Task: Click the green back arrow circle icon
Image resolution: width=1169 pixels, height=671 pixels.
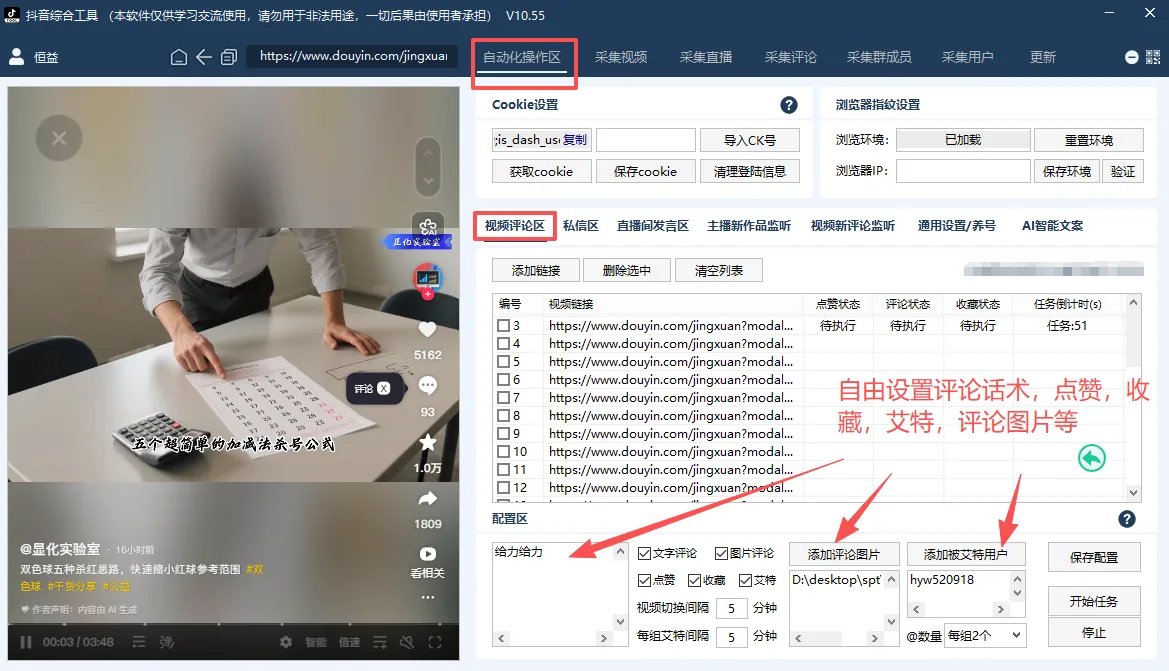Action: (1091, 458)
